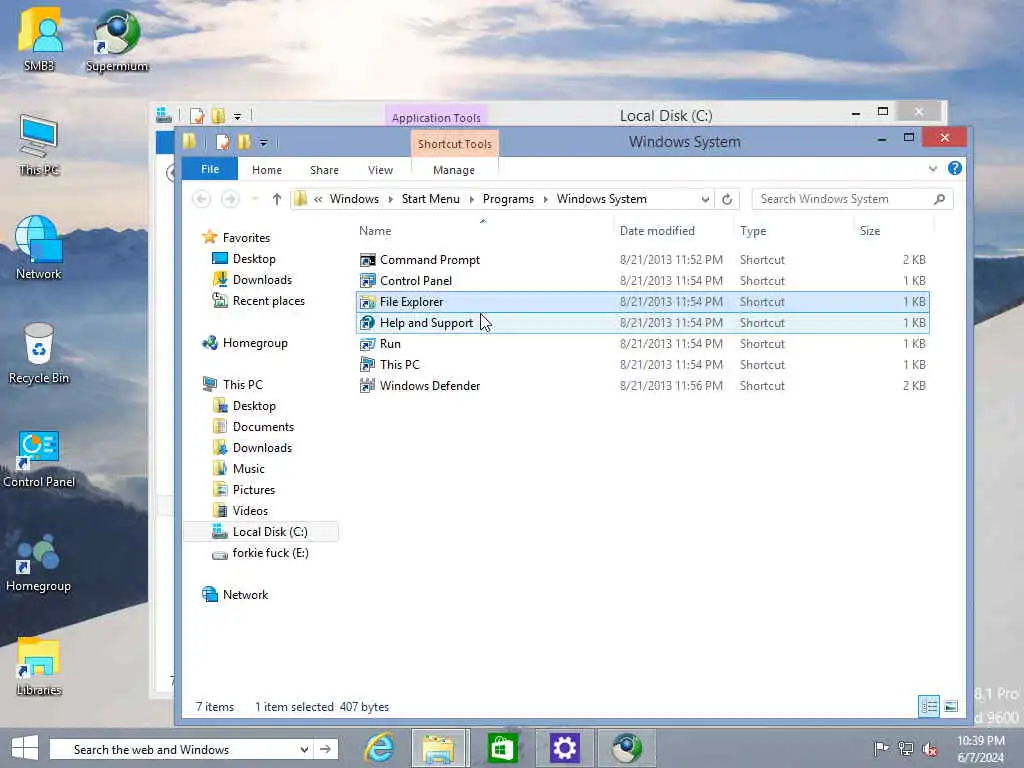Open PC Settings gear in taskbar
This screenshot has height=768, width=1024.
click(564, 748)
